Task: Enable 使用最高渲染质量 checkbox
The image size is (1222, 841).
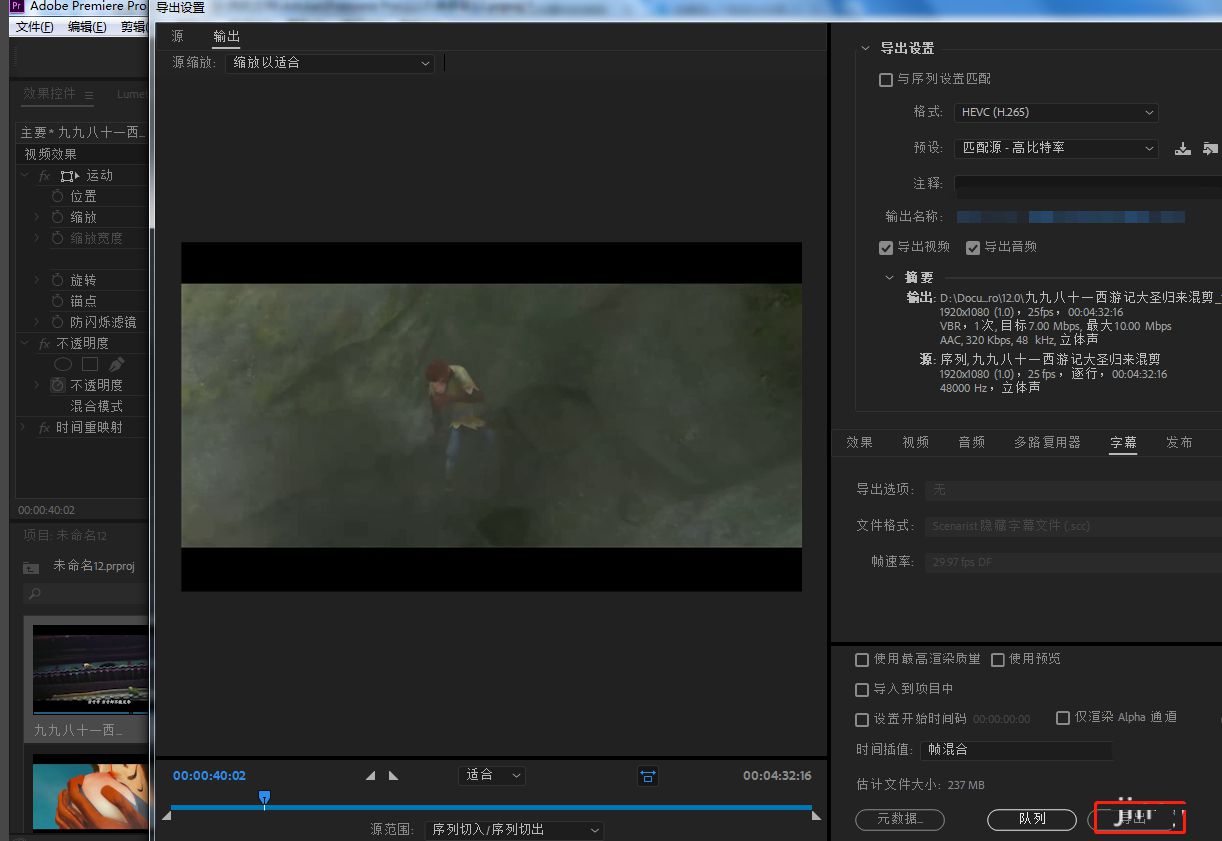Action: (862, 660)
